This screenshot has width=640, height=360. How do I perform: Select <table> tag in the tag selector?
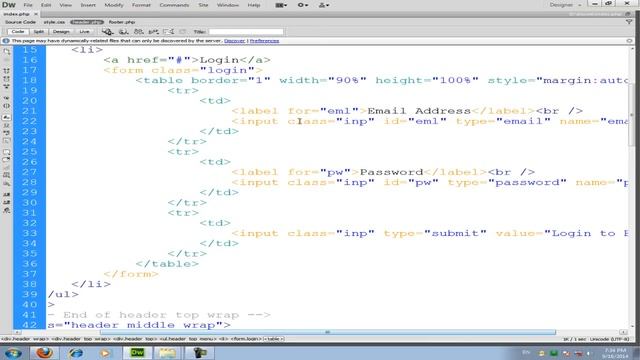click(273, 339)
